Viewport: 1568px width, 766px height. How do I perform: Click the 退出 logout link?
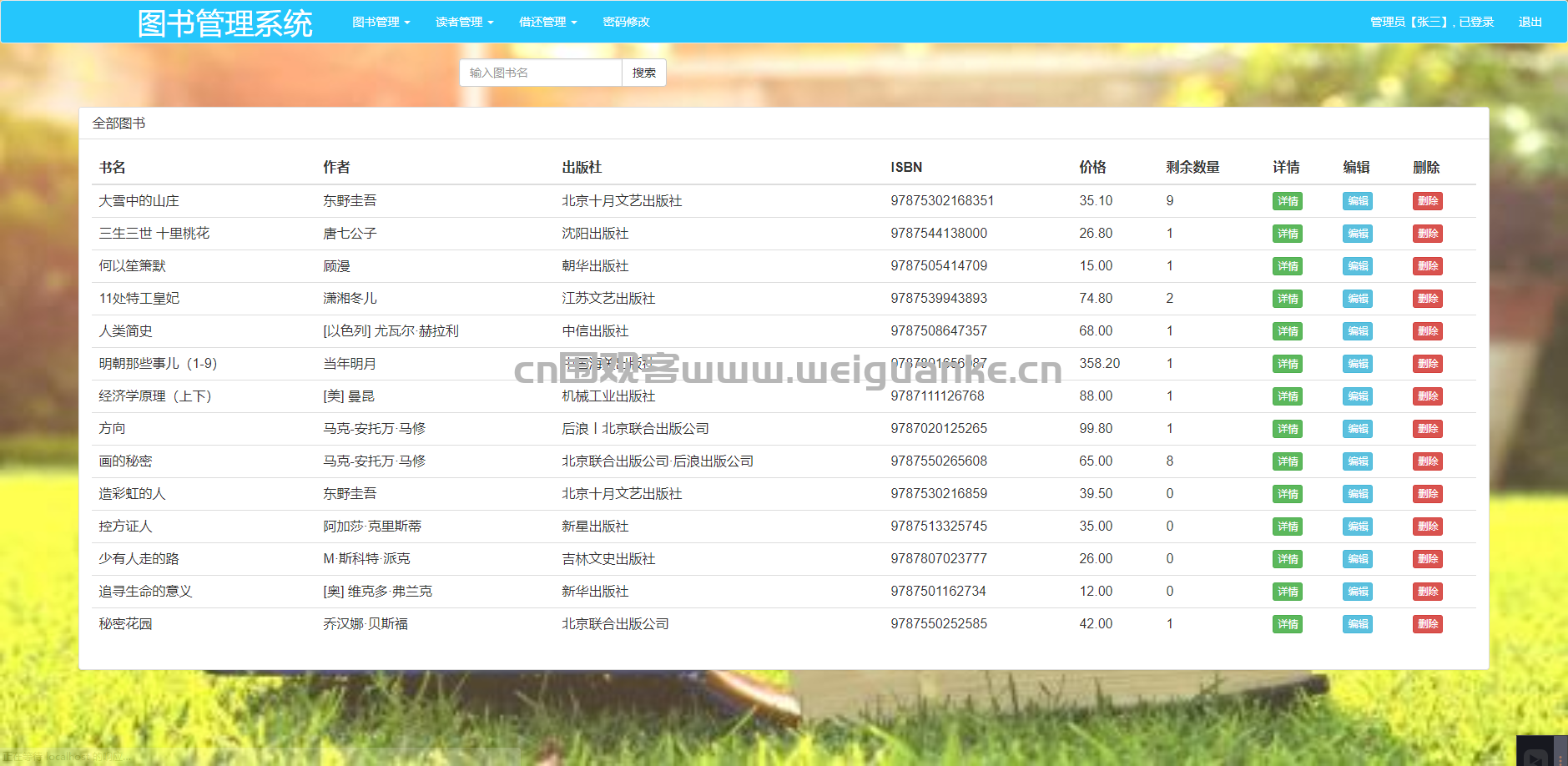[1530, 22]
